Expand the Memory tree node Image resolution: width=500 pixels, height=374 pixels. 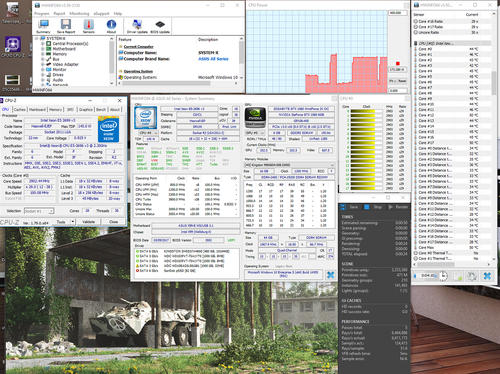point(43,54)
